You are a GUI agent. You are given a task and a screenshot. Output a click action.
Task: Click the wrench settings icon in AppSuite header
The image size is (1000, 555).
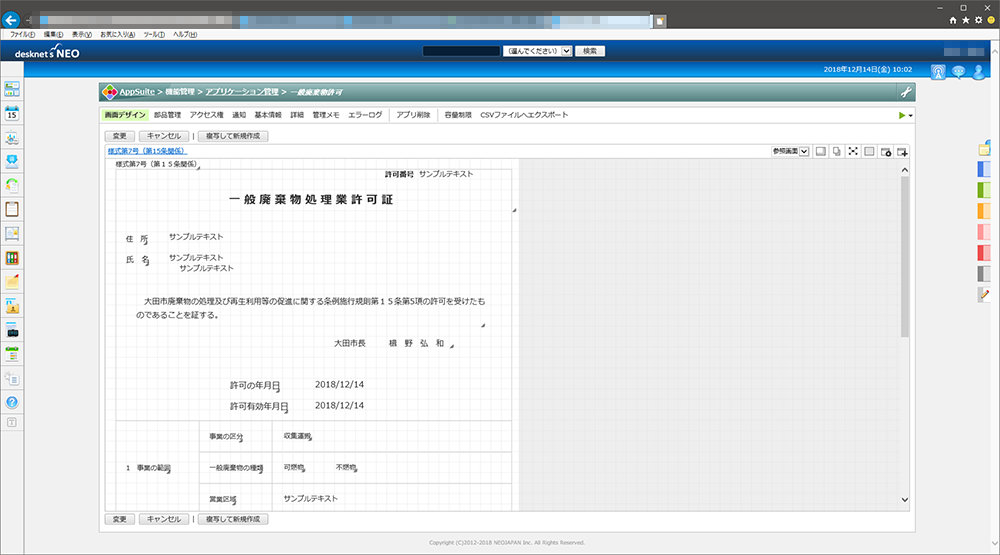pyautogui.click(x=905, y=92)
